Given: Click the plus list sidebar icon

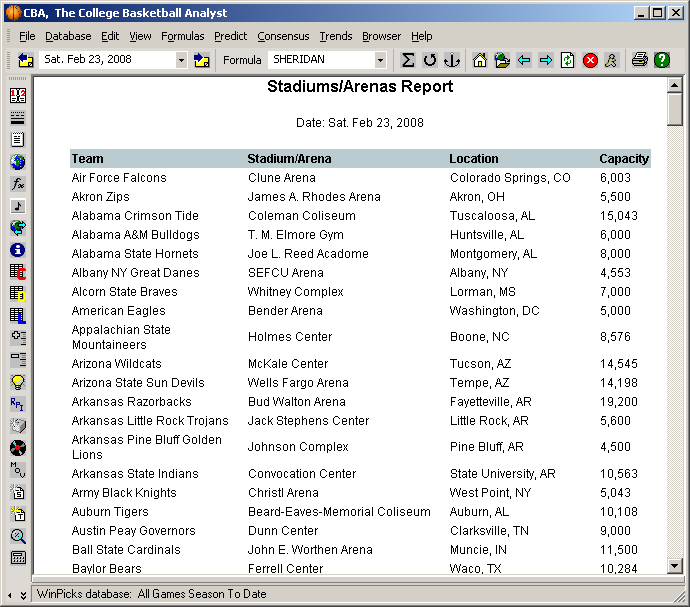Looking at the screenshot, I should pyautogui.click(x=18, y=338).
